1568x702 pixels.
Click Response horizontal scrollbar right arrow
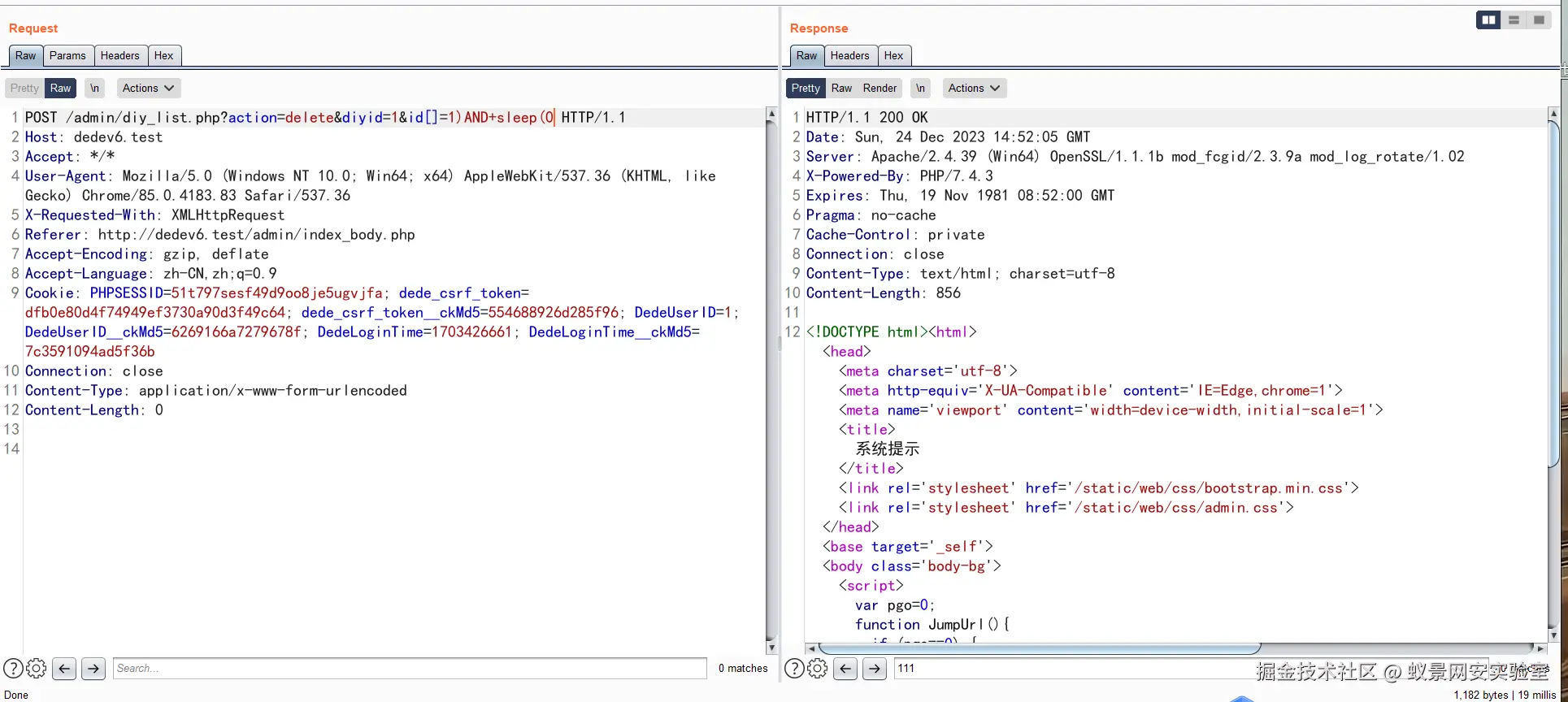[x=1540, y=648]
